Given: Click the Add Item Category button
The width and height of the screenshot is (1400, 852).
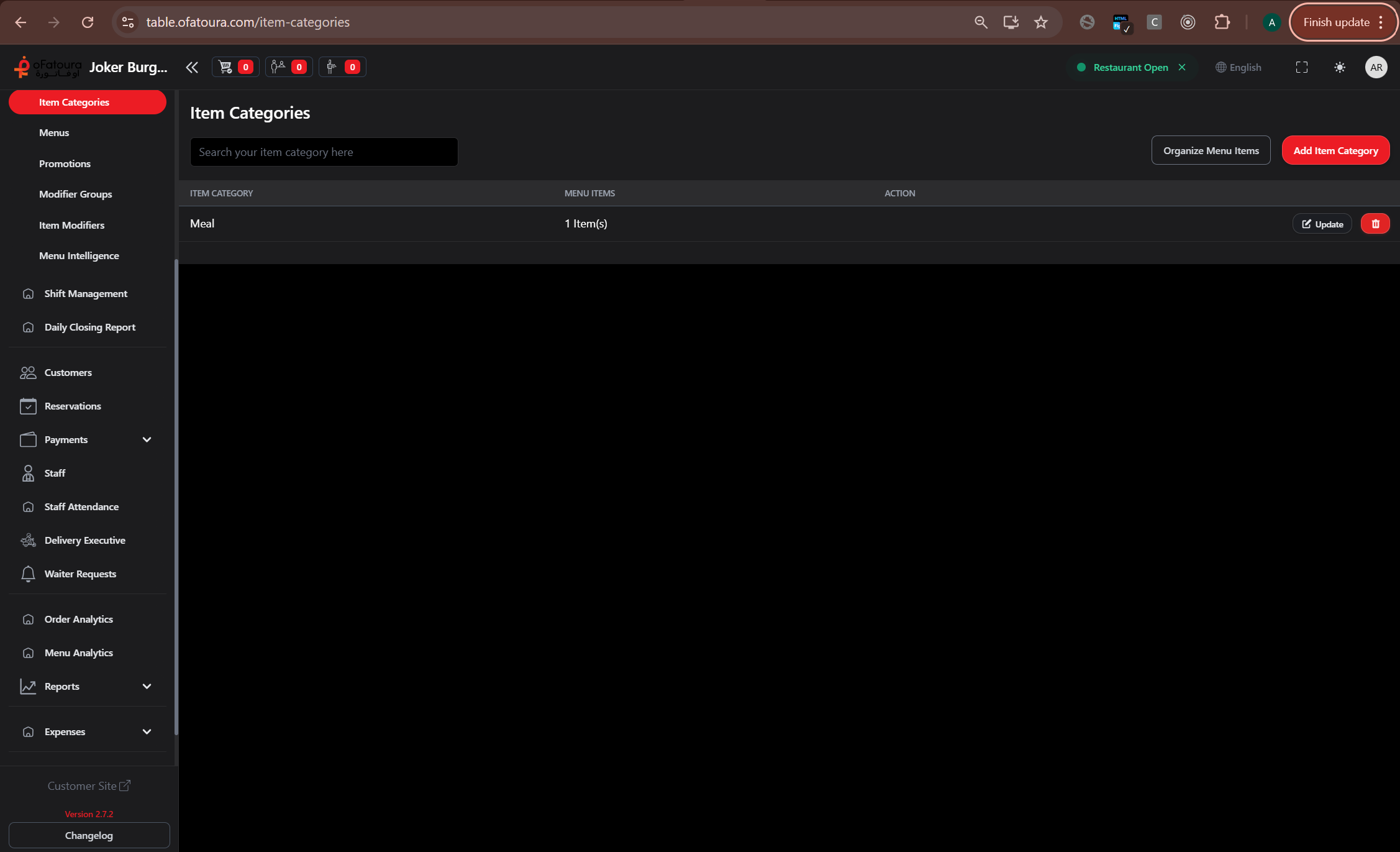Looking at the screenshot, I should pos(1335,150).
